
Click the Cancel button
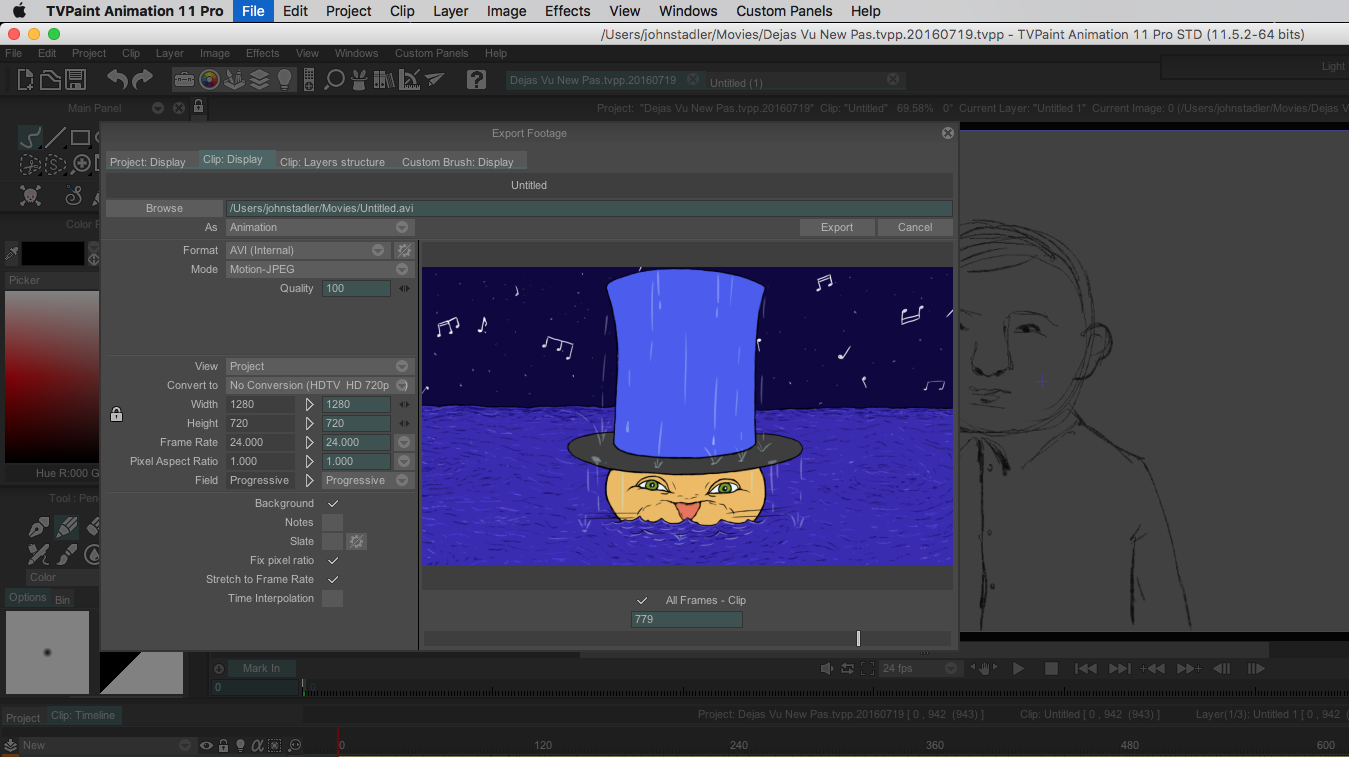pos(915,227)
